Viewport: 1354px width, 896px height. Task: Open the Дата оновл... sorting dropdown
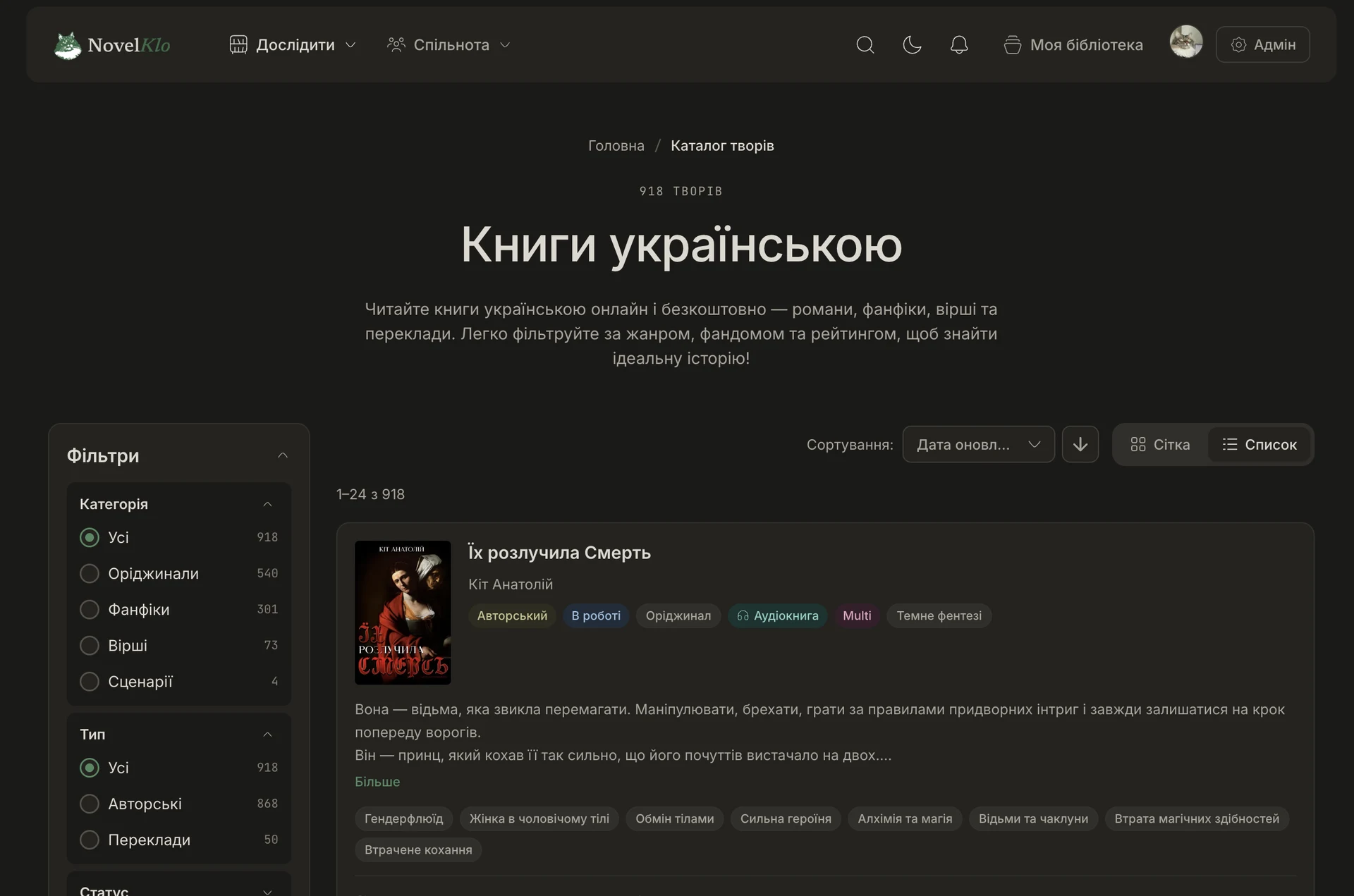[x=979, y=444]
